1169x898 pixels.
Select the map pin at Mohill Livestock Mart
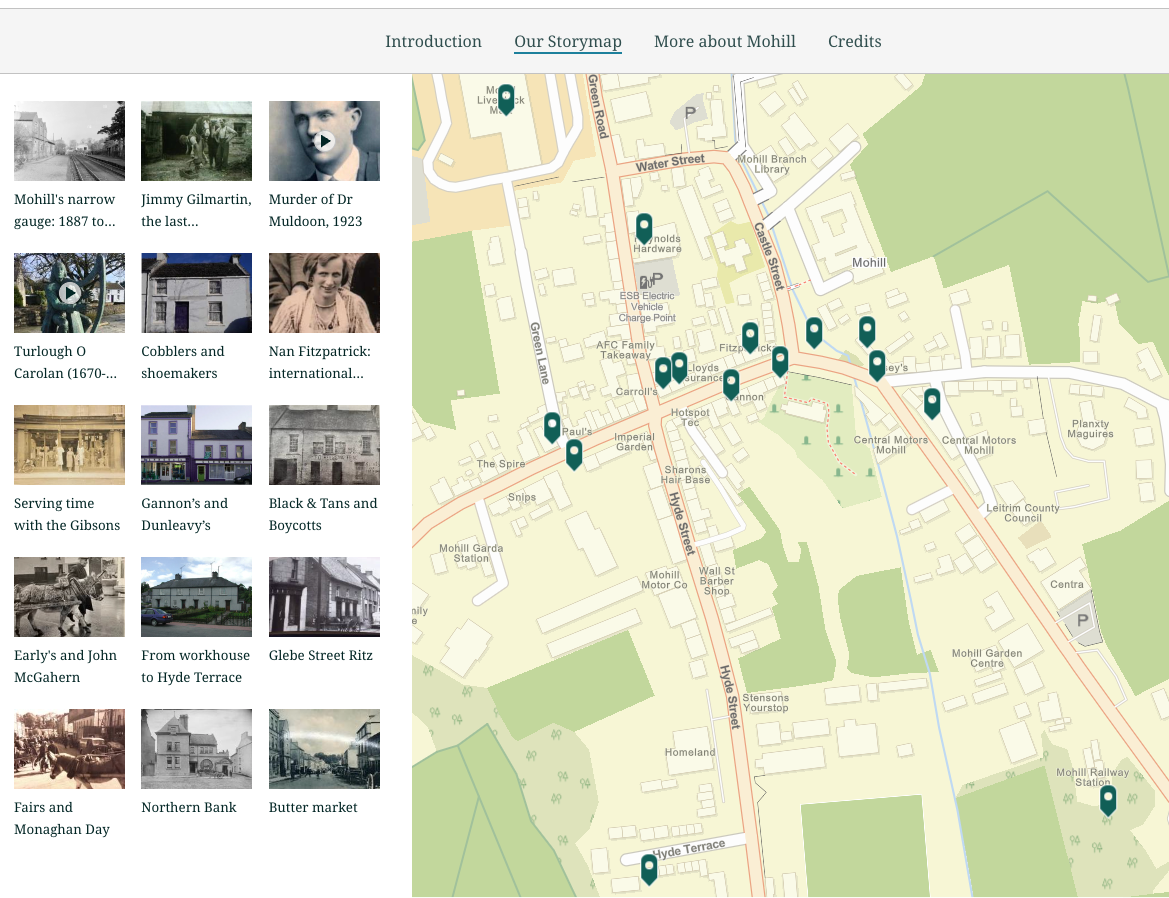[506, 98]
